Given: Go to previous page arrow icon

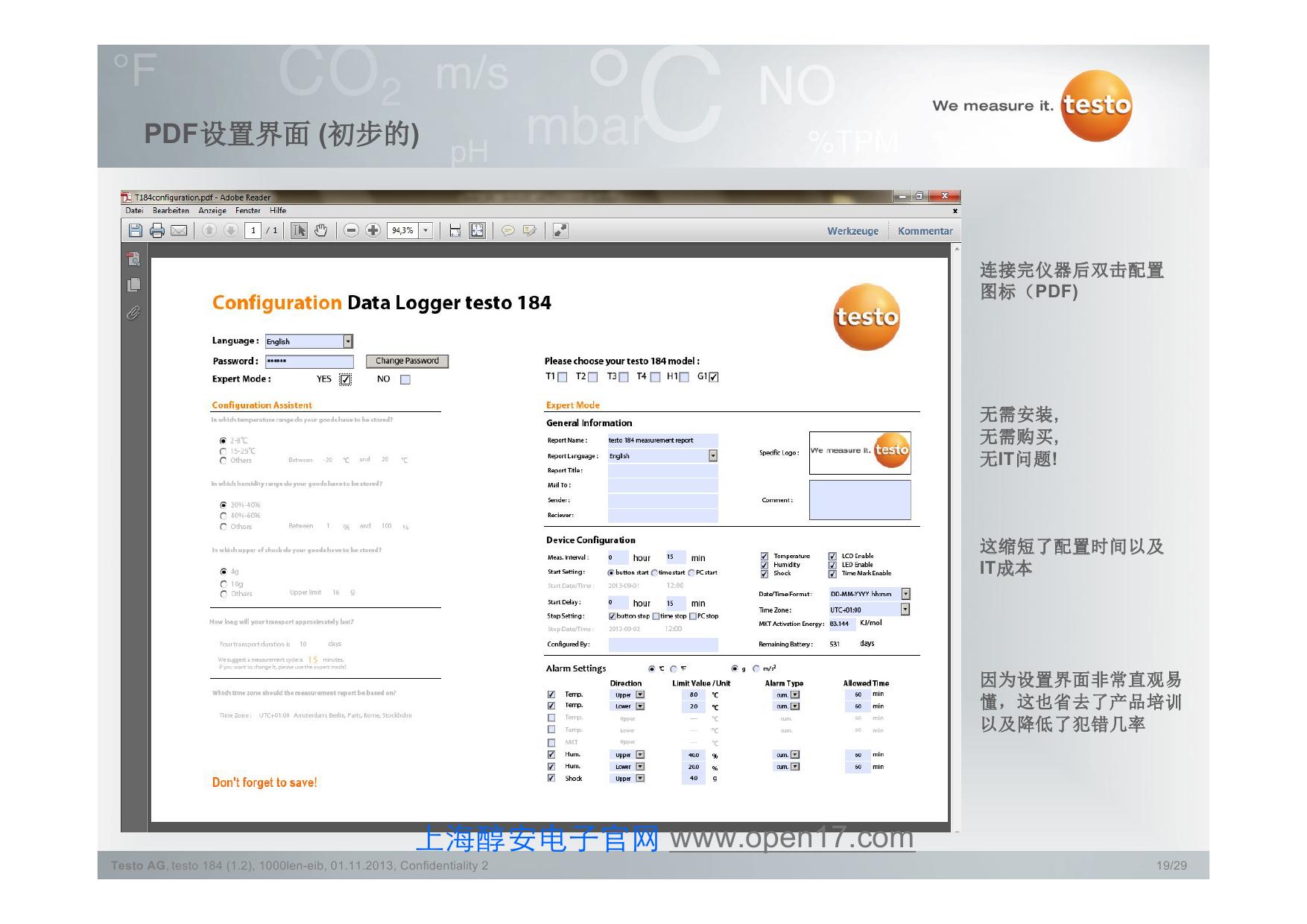Looking at the screenshot, I should coord(209,230).
